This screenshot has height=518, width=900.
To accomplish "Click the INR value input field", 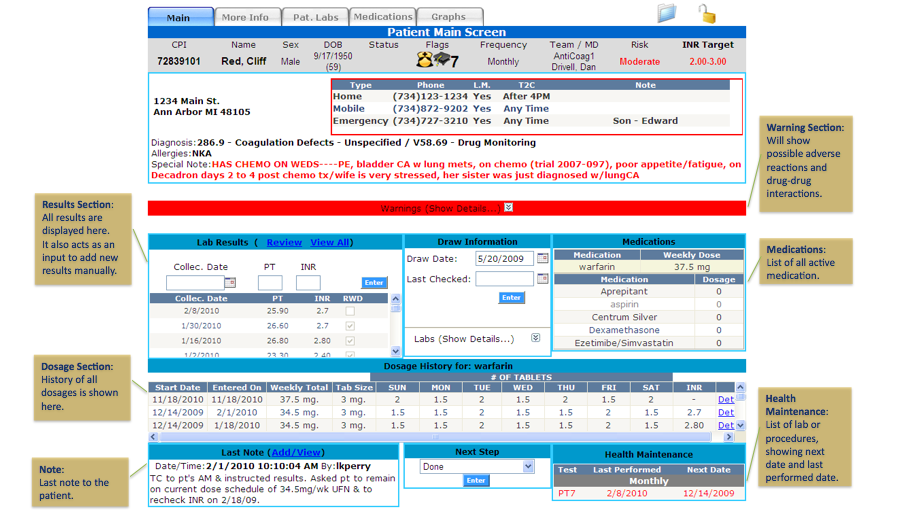I will click(x=308, y=283).
